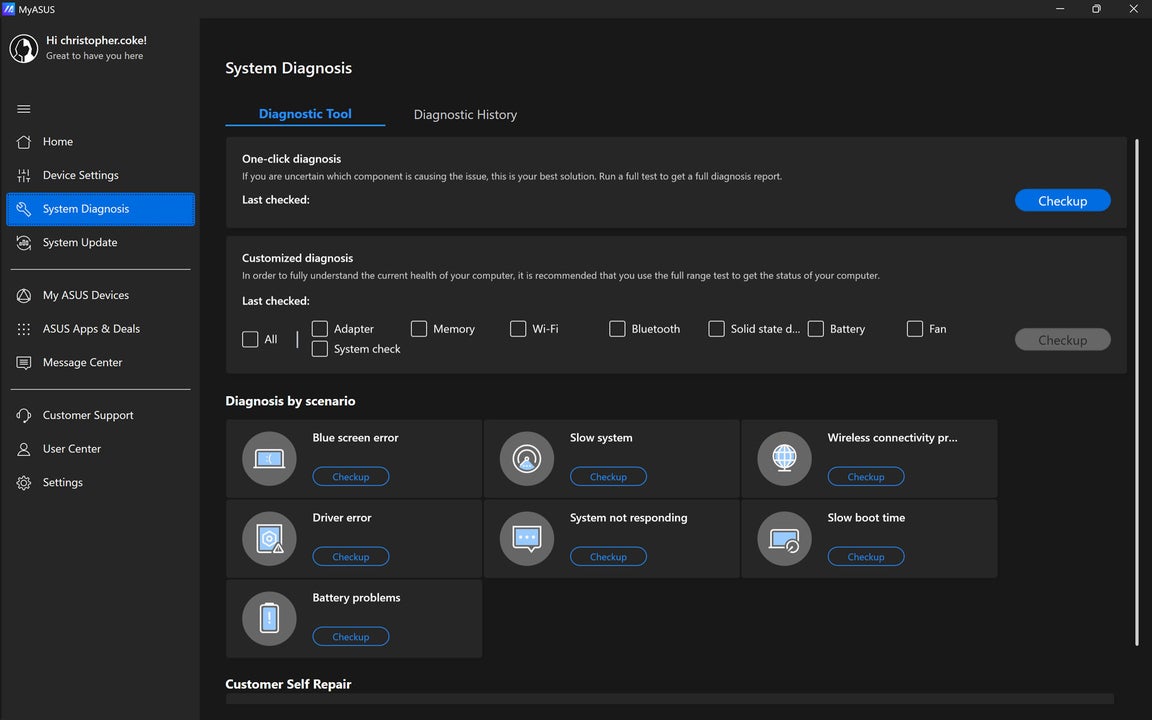Enable the All checkbox in Customized diagnosis
The image size is (1152, 720).
pyautogui.click(x=250, y=339)
